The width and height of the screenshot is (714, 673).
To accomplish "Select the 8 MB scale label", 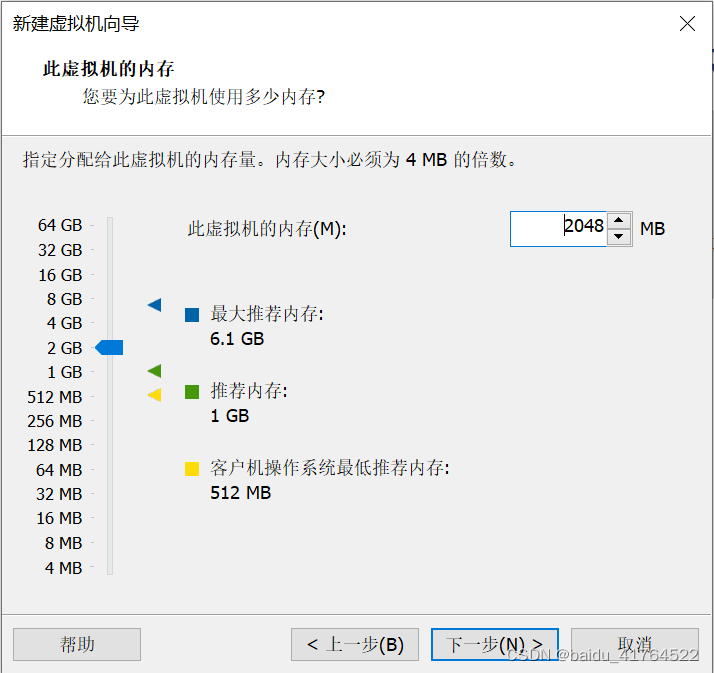I will [63, 544].
